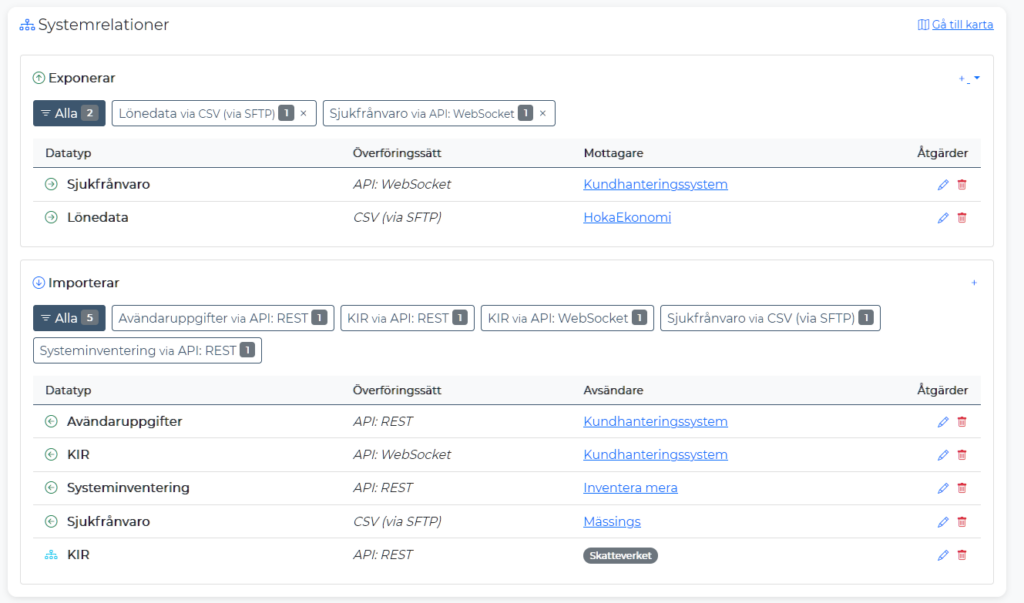
Task: Select the Alla filter in Exponerar
Action: (69, 113)
